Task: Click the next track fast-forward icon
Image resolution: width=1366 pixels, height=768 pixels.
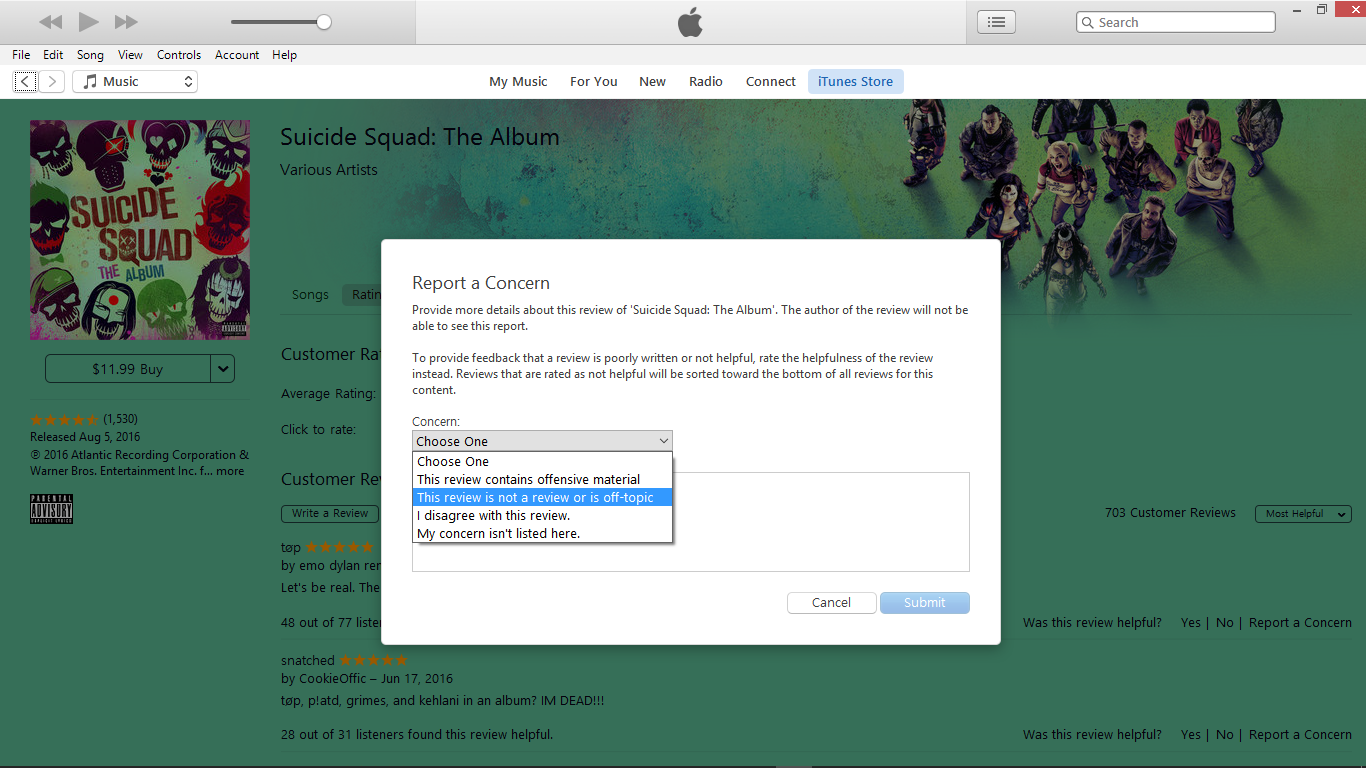Action: click(x=126, y=22)
